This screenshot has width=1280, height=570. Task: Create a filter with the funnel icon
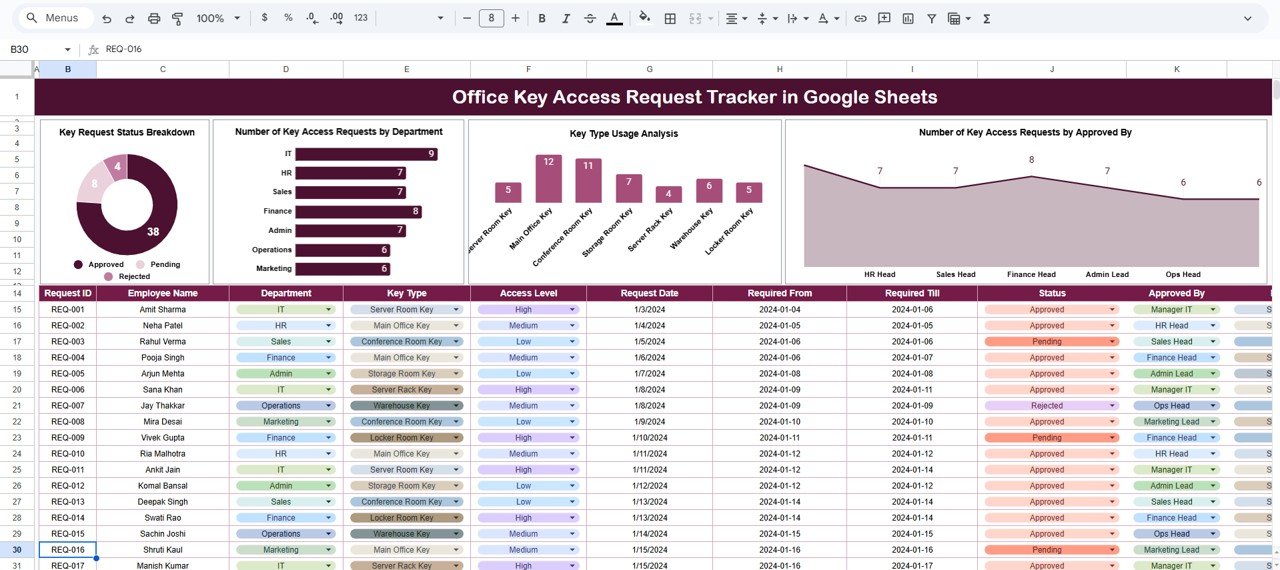coord(932,18)
